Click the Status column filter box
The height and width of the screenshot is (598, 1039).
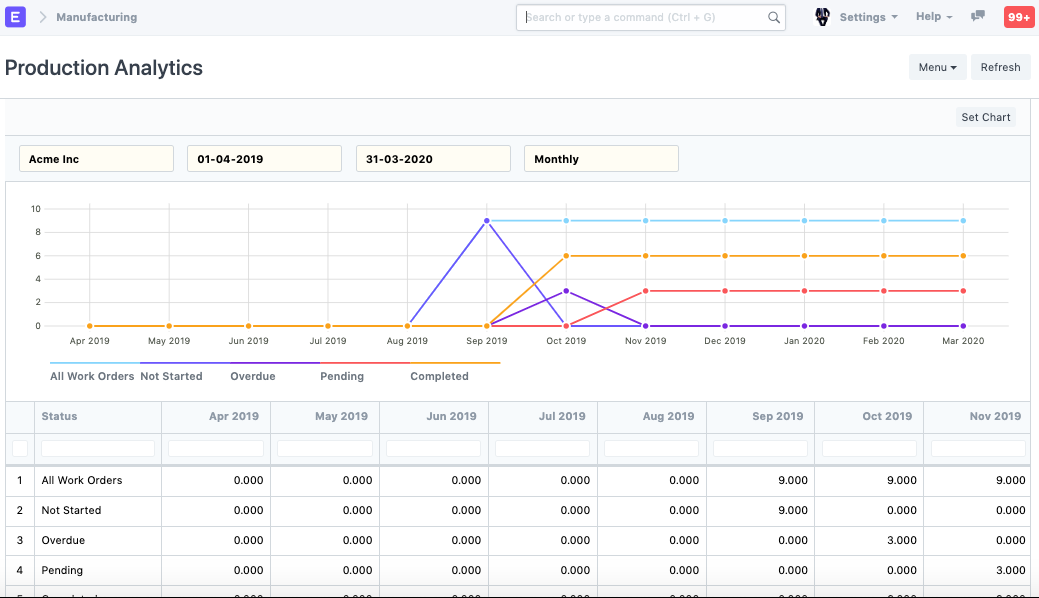click(x=98, y=449)
